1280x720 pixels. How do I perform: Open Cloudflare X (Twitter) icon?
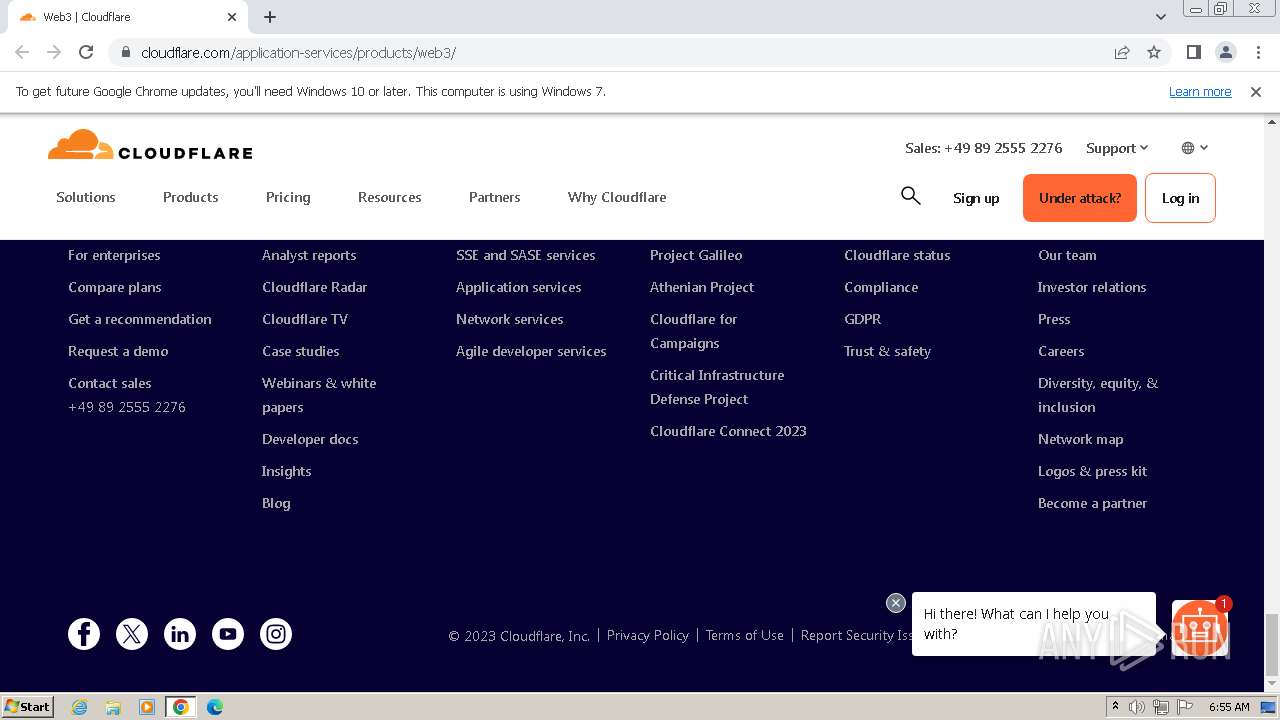pyautogui.click(x=132, y=634)
